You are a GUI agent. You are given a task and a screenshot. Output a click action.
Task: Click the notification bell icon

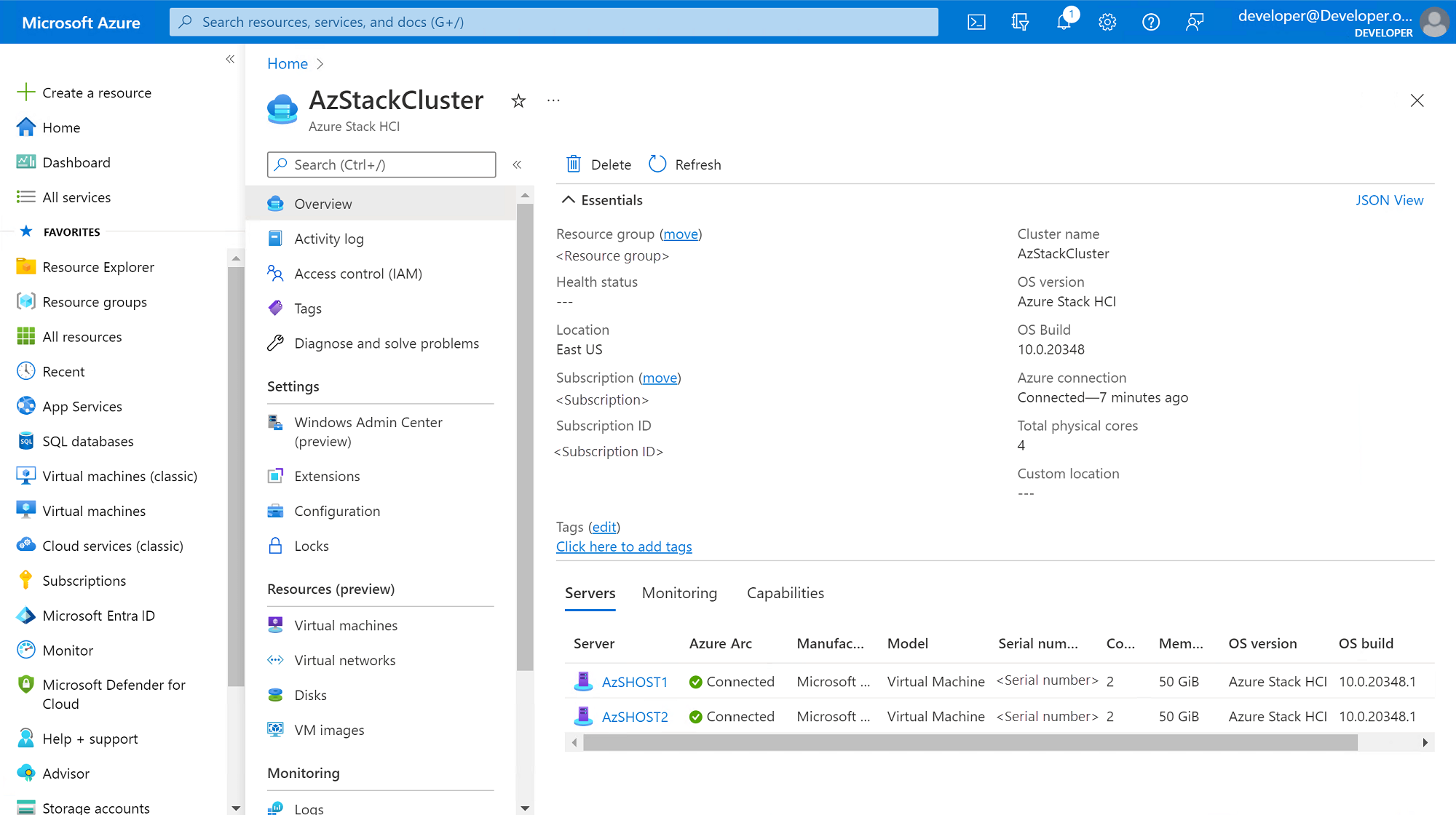coord(1064,22)
